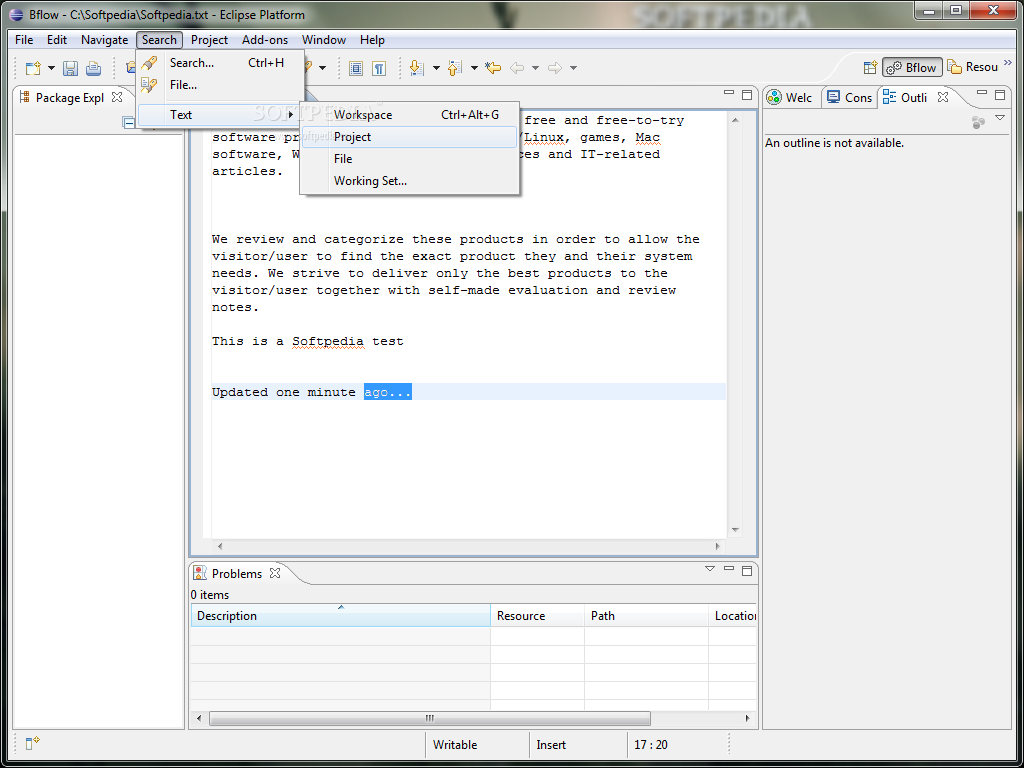Select Project in the Text submenu
The image size is (1024, 768).
pyautogui.click(x=409, y=137)
